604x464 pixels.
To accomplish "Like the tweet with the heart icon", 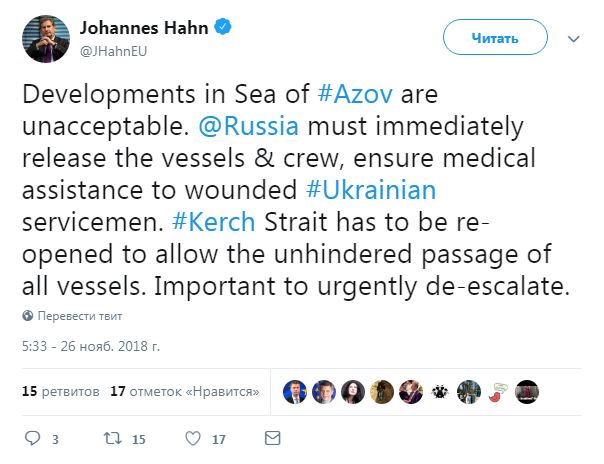I will tap(192, 438).
